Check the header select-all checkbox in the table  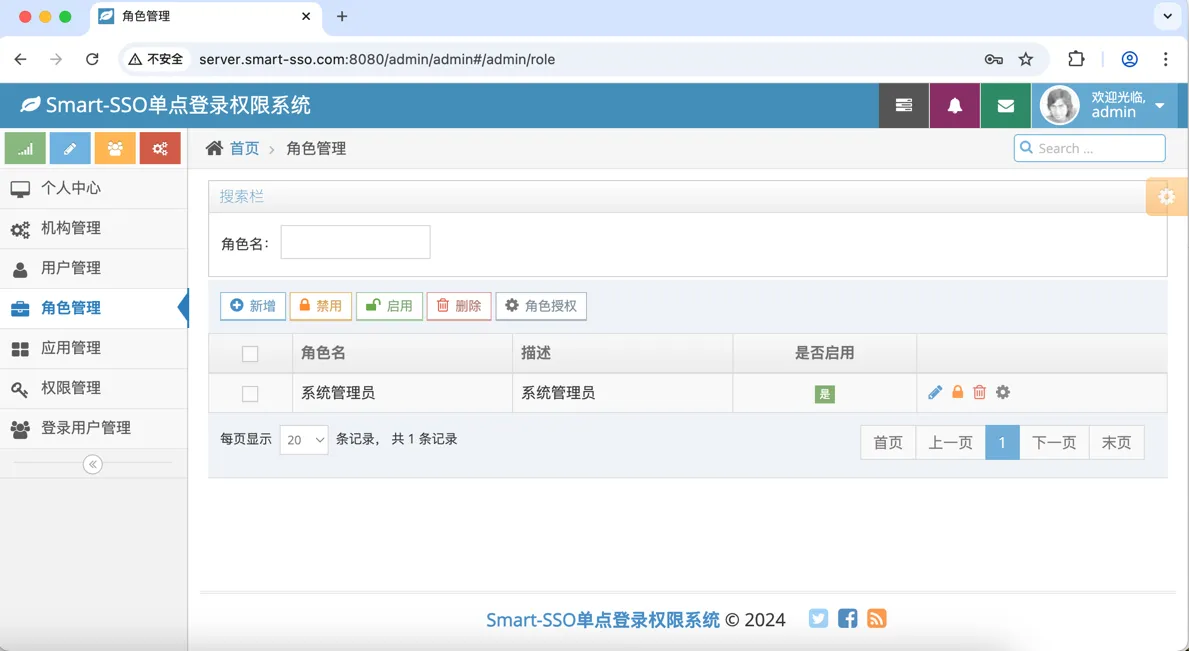pyautogui.click(x=250, y=353)
